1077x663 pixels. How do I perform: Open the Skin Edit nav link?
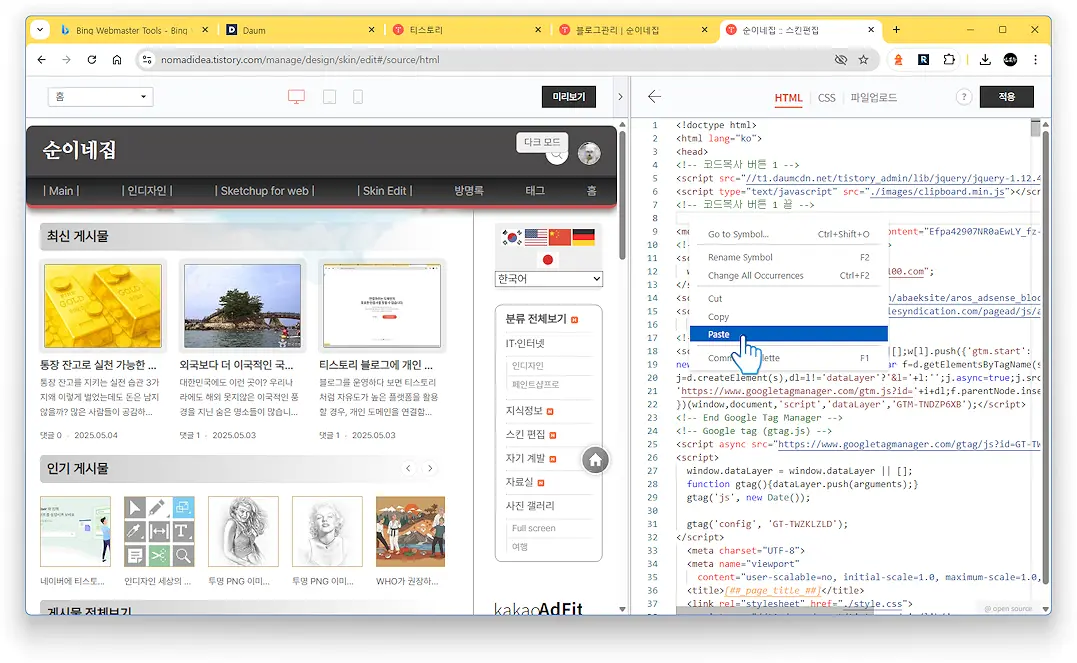tap(385, 191)
